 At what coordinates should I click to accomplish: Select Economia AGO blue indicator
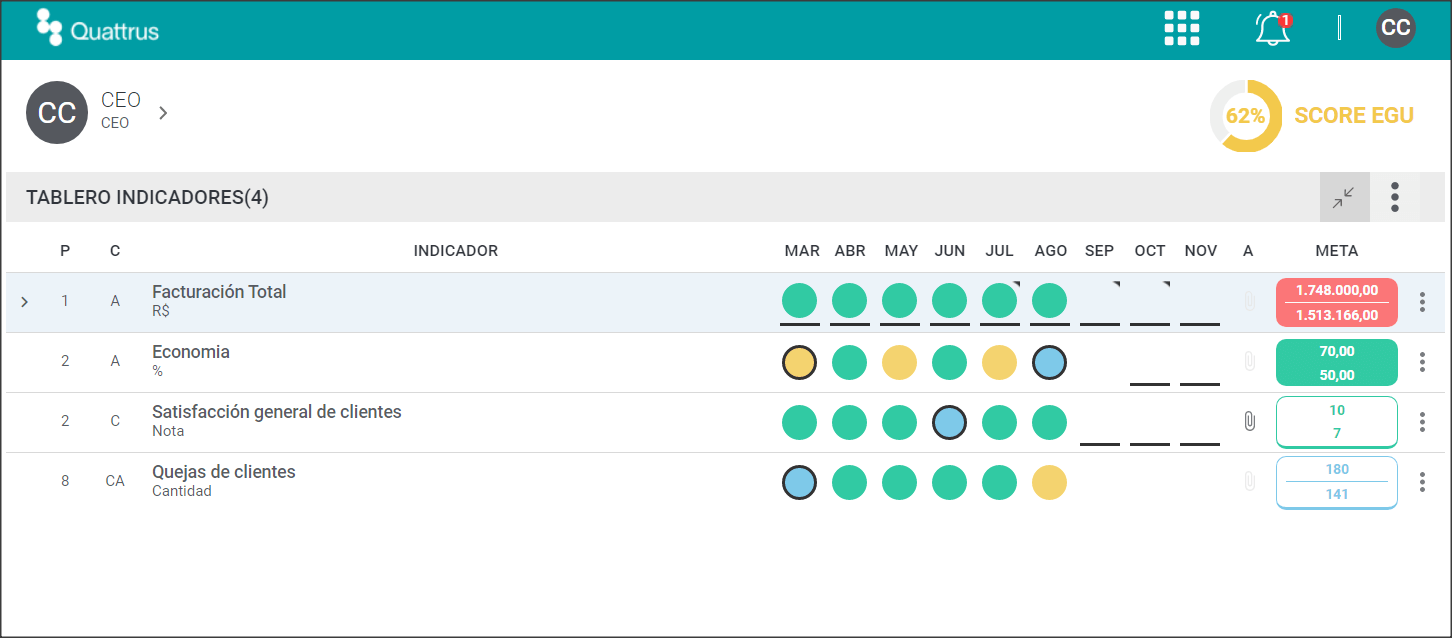[x=1049, y=362]
